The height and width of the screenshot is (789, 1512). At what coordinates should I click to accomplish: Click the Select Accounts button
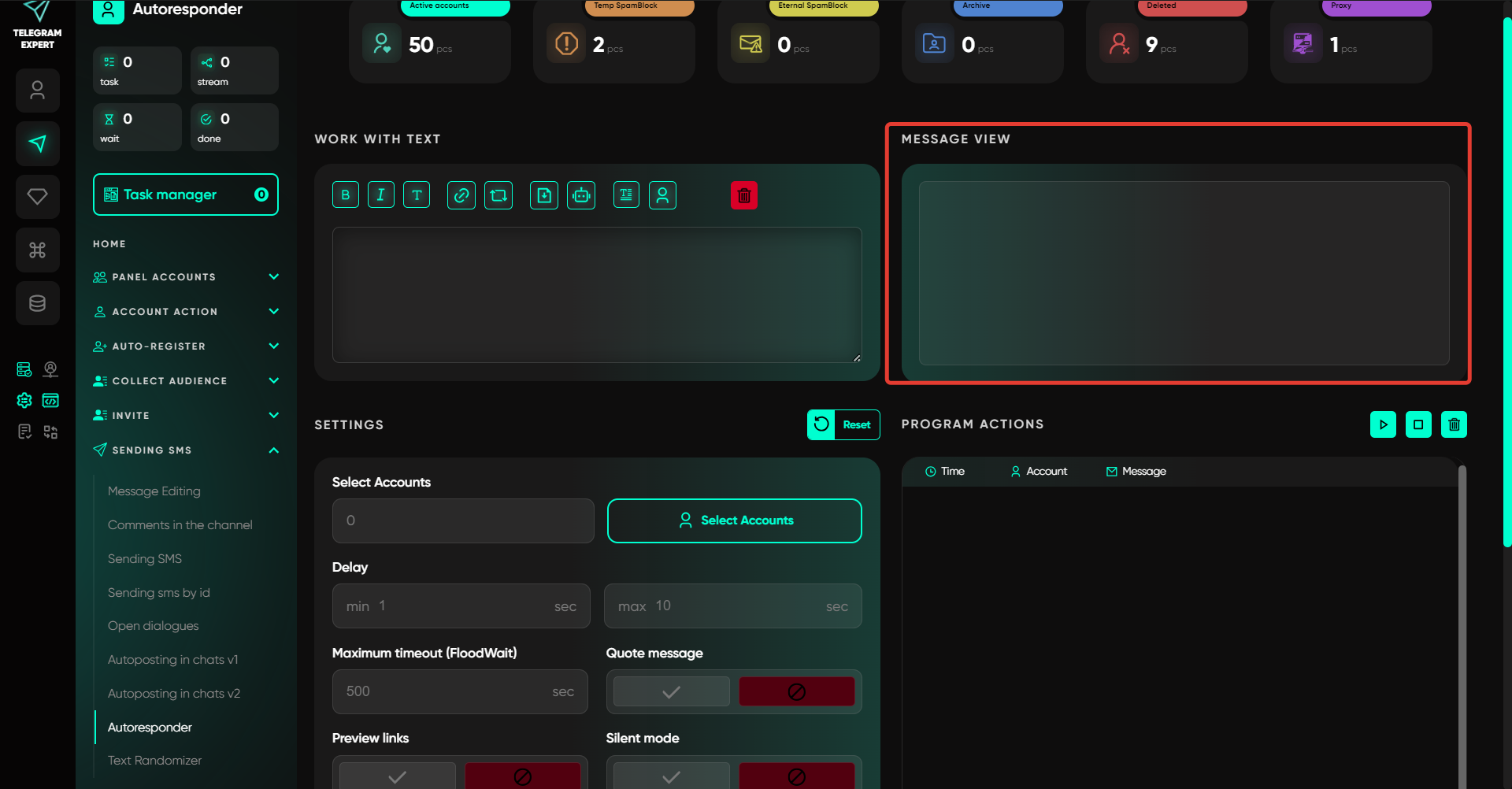(x=734, y=520)
